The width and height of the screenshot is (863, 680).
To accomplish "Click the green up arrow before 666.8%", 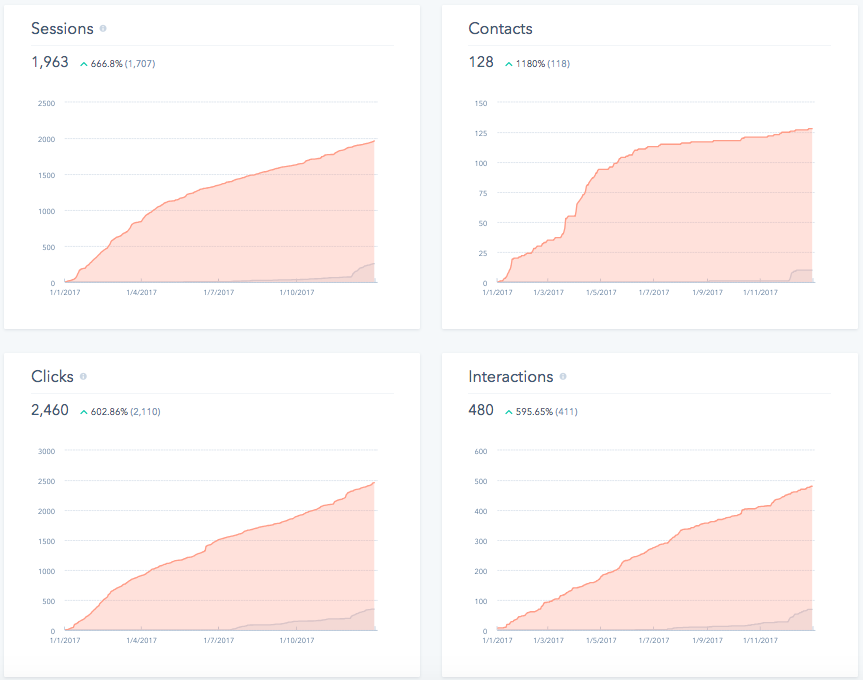I will 84,64.
